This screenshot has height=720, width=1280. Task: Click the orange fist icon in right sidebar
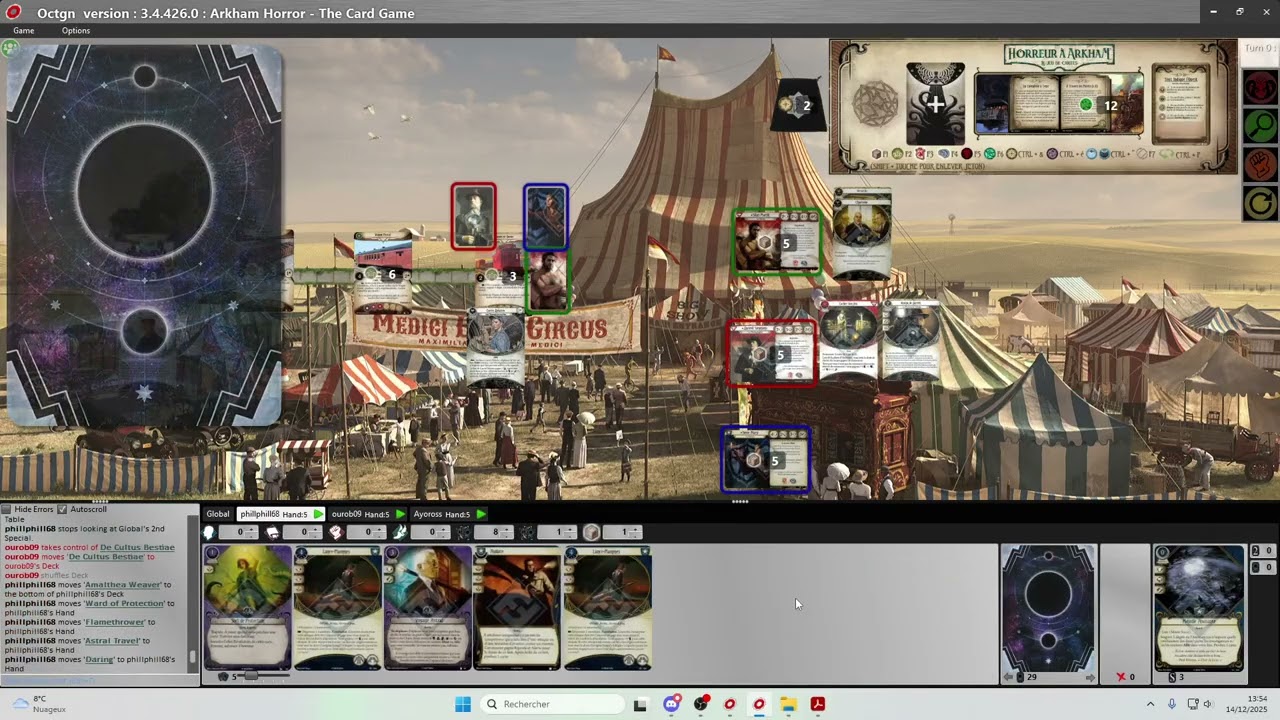(x=1260, y=164)
